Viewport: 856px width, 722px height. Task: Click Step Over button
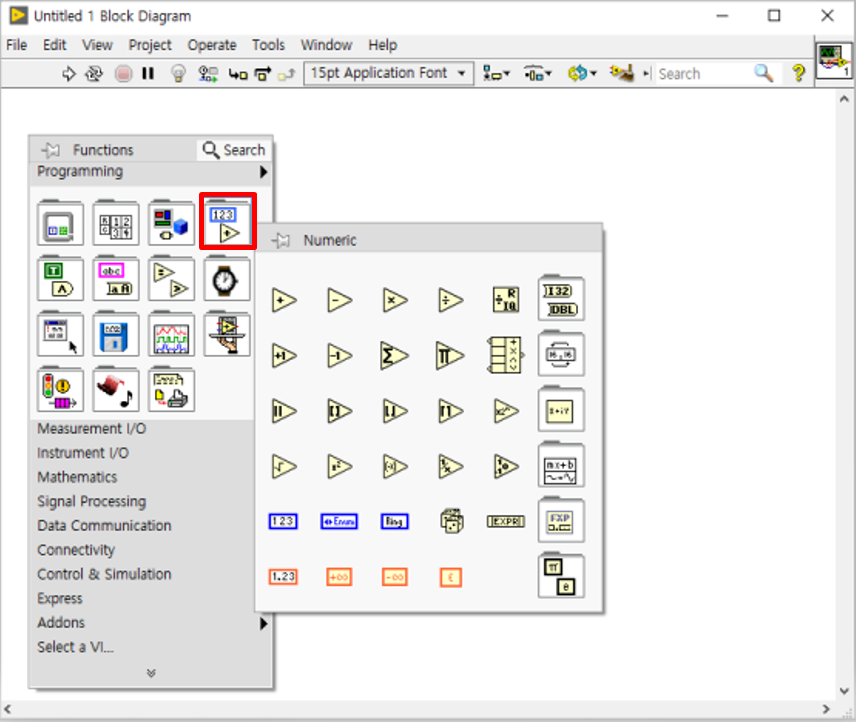(x=263, y=73)
